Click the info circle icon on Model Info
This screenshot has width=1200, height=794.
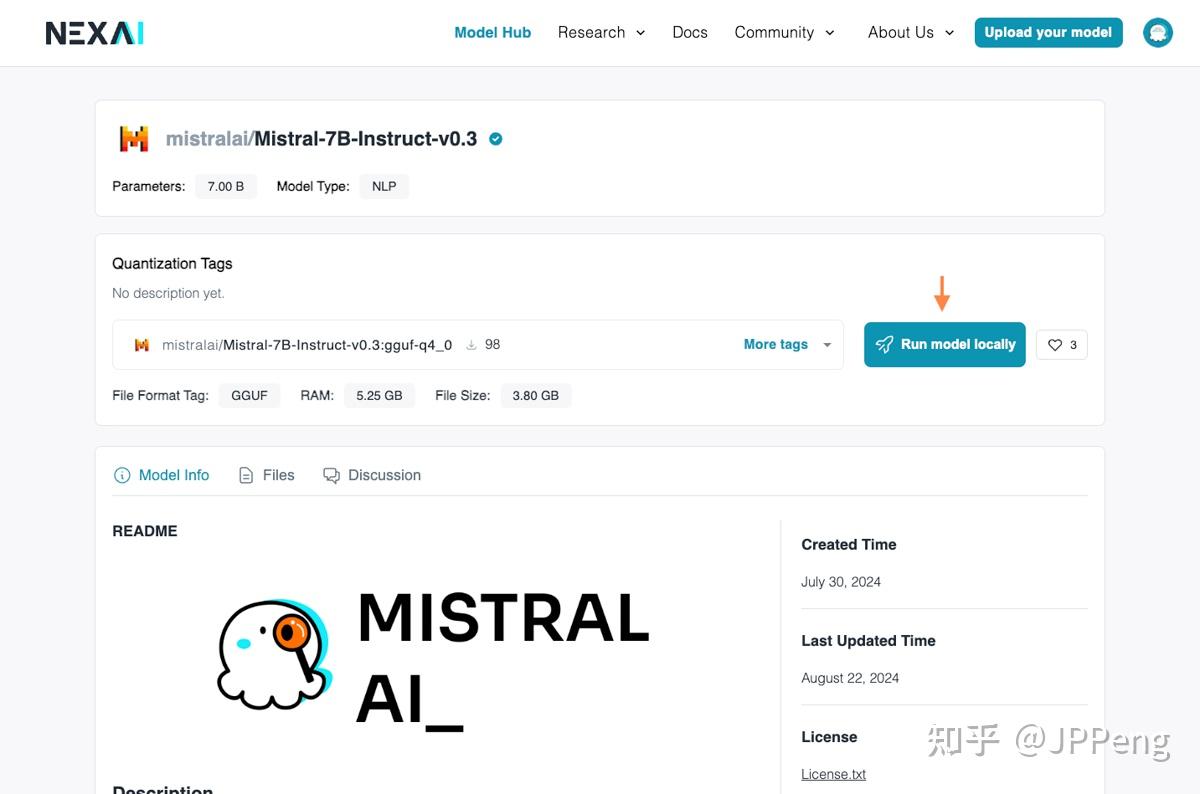(x=120, y=475)
